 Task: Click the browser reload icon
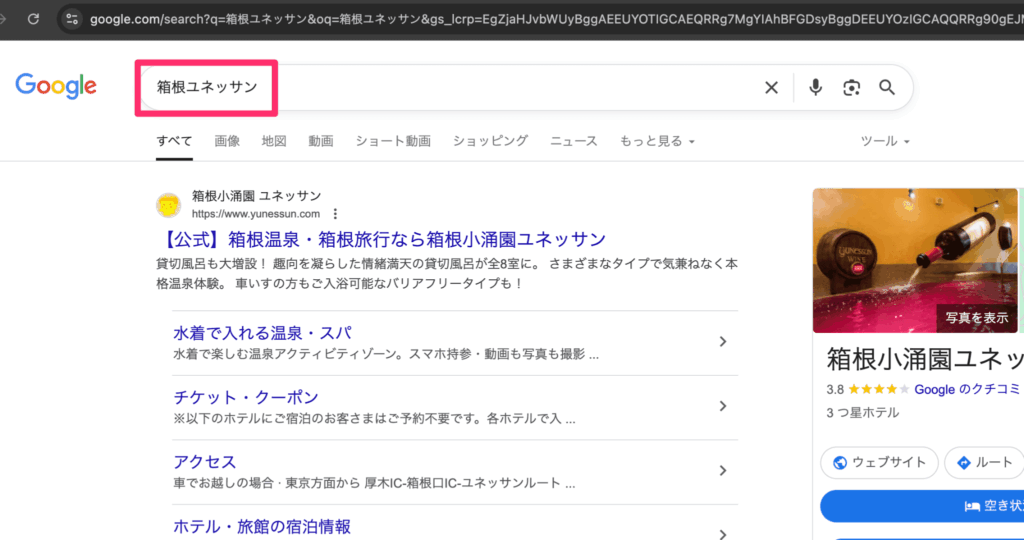click(33, 19)
